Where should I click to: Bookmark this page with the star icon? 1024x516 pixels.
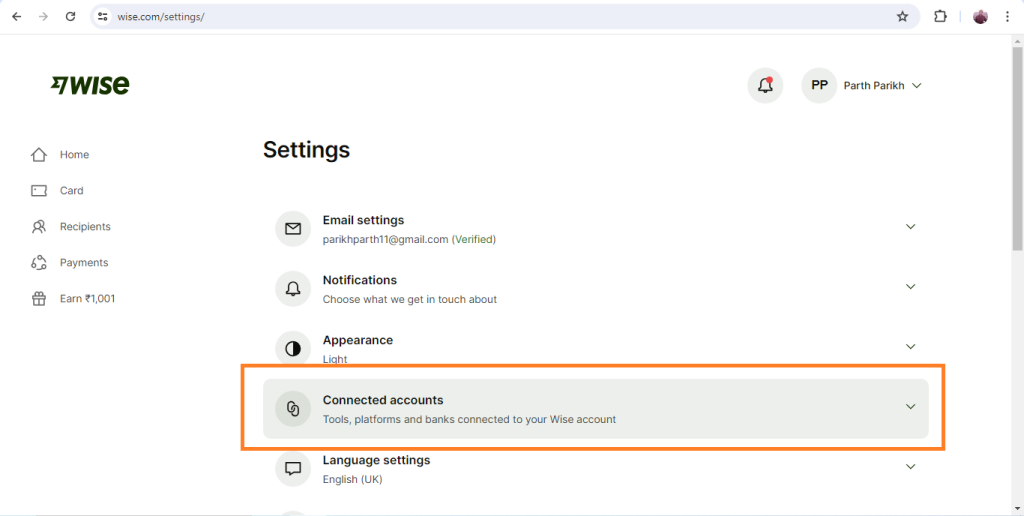pos(902,17)
